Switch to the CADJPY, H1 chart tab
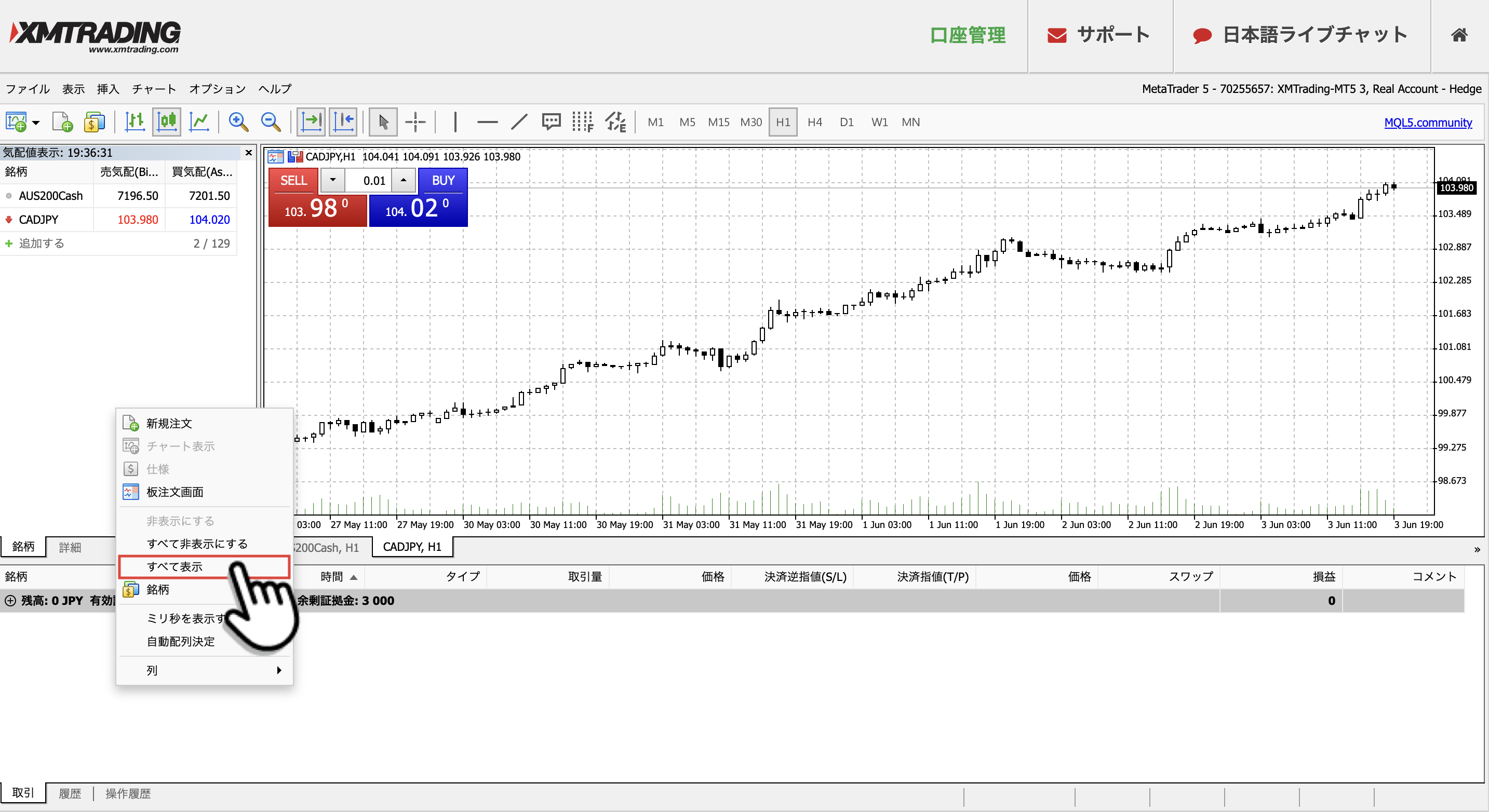Image resolution: width=1489 pixels, height=812 pixels. [412, 547]
